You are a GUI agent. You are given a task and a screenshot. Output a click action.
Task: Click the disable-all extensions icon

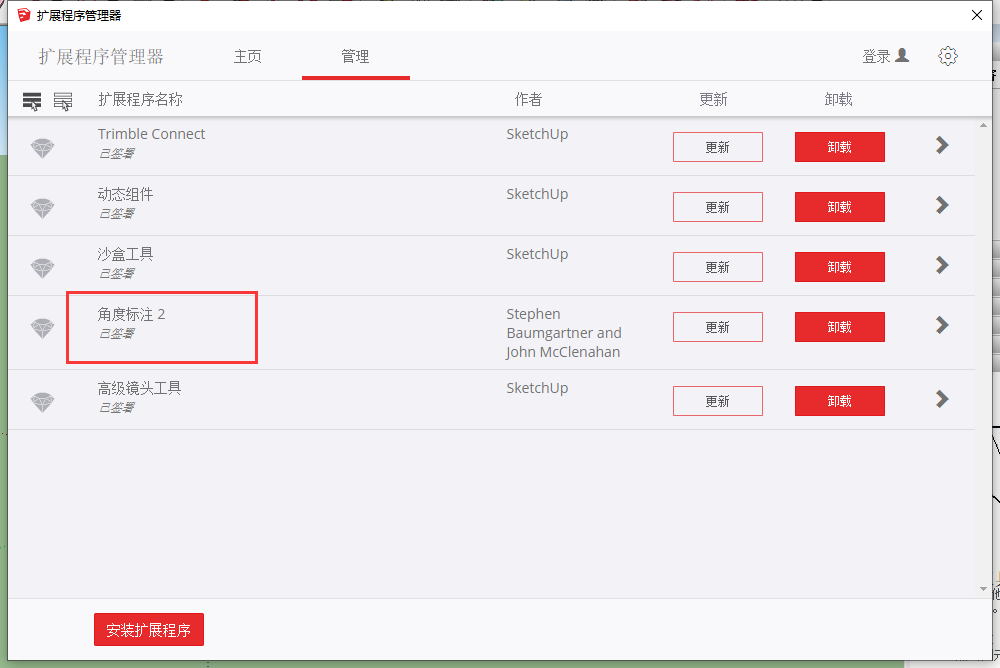[62, 101]
